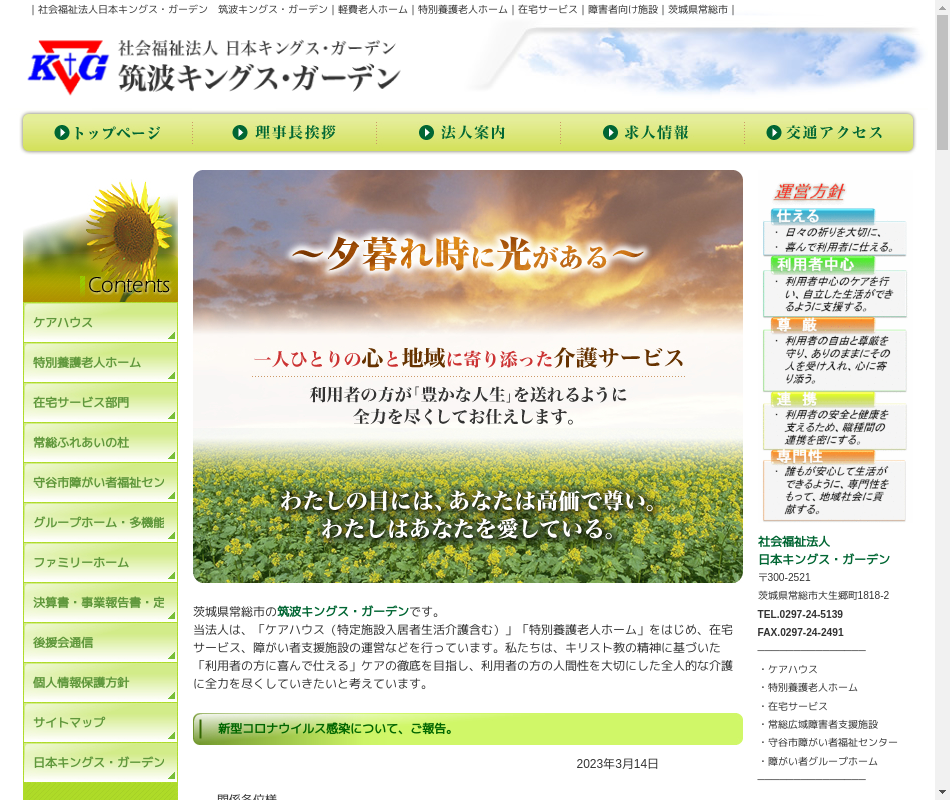Open the 交通アクセス page
This screenshot has height=800, width=950.
pyautogui.click(x=825, y=133)
